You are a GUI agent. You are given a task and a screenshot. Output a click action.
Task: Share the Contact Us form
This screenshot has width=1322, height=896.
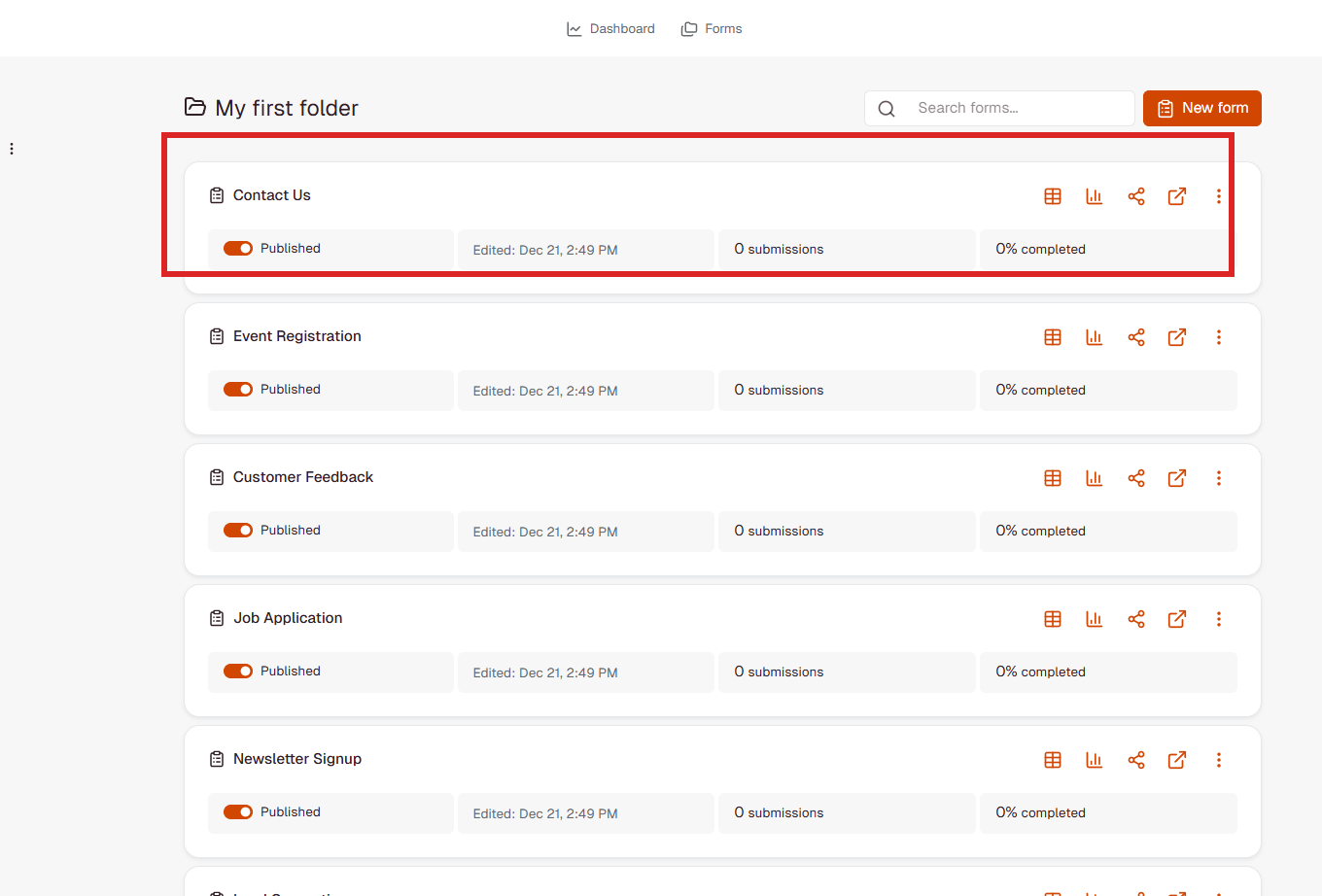click(x=1136, y=195)
